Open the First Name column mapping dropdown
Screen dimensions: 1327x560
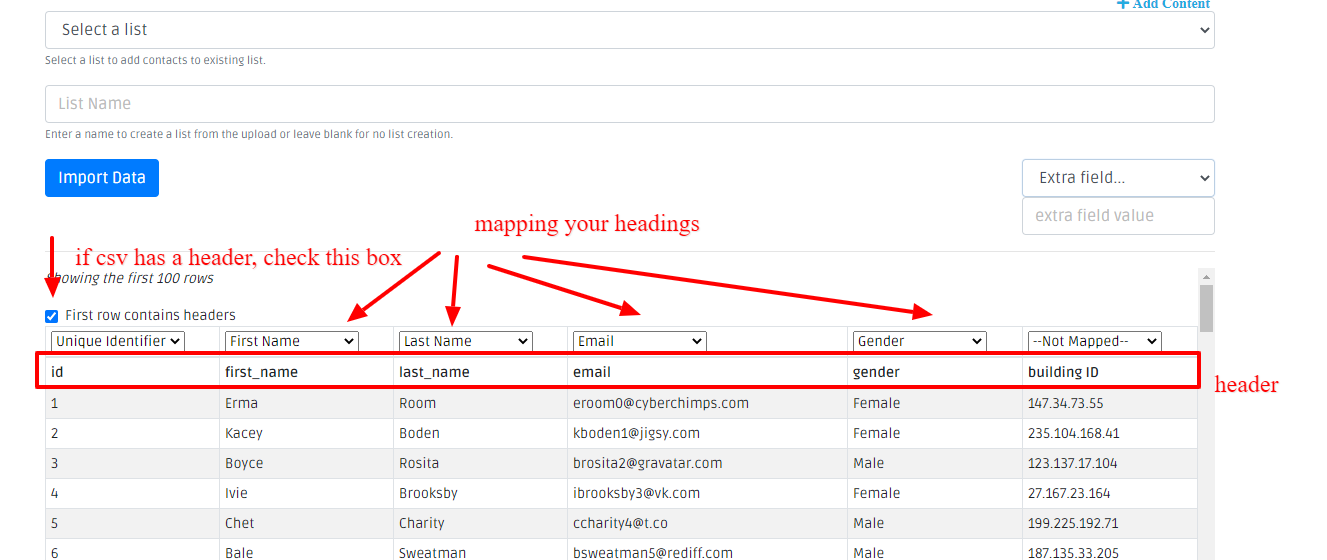pyautogui.click(x=292, y=341)
